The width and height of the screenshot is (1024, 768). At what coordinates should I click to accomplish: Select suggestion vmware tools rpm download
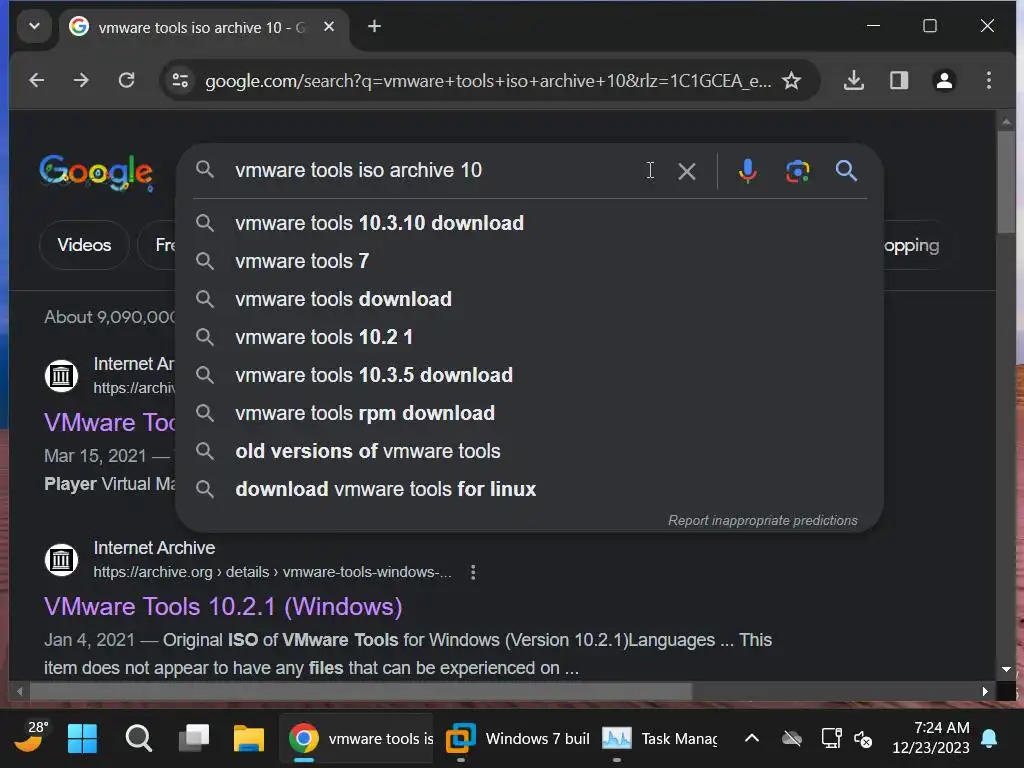530,413
